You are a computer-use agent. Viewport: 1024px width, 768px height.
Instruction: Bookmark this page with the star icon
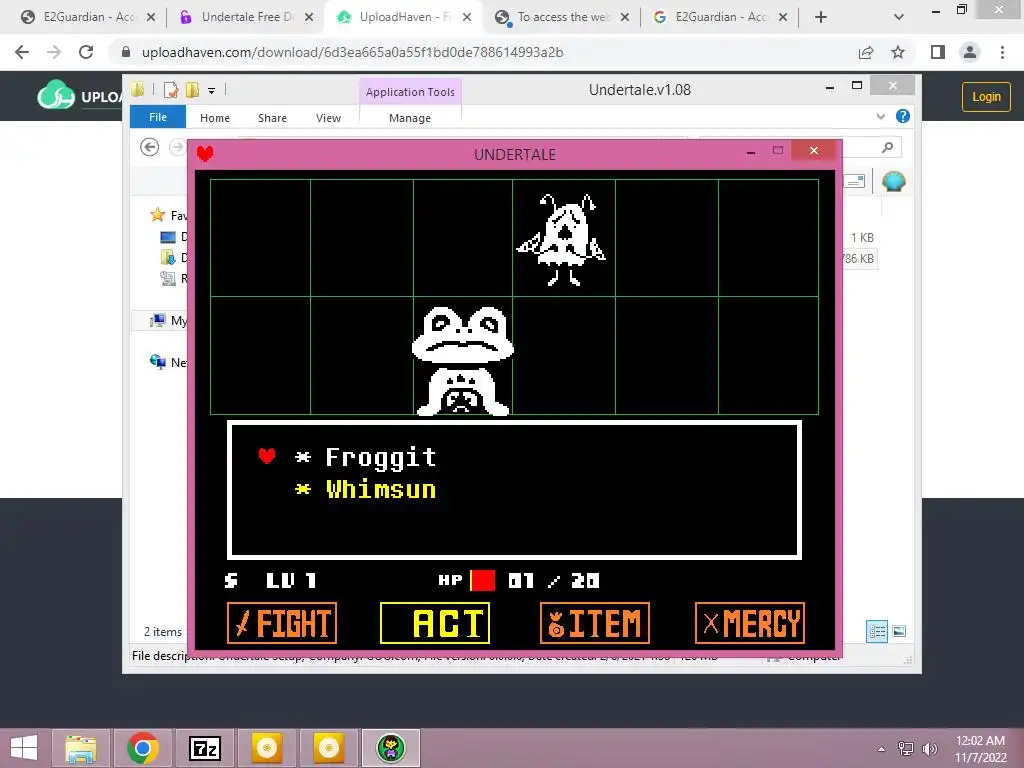point(898,52)
